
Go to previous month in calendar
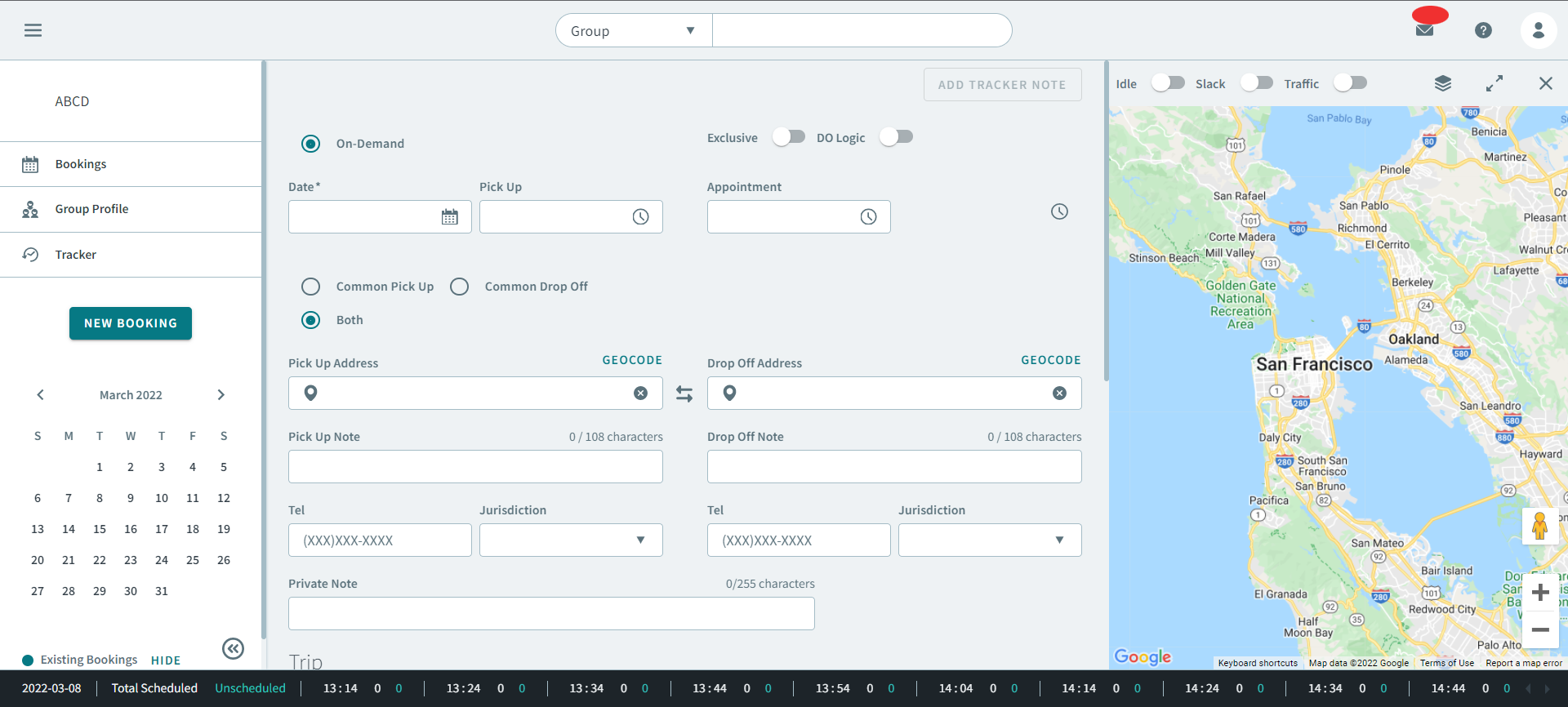tap(40, 395)
